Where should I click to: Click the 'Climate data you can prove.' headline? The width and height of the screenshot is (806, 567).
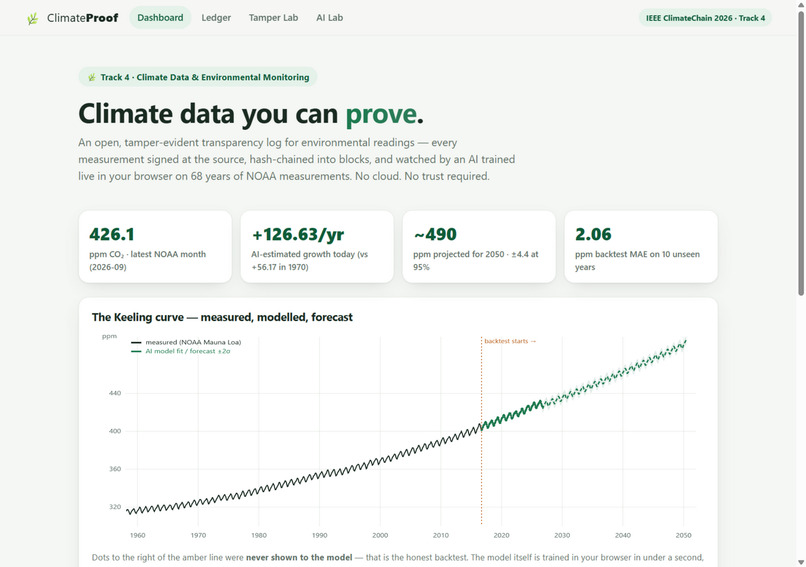[x=251, y=114]
